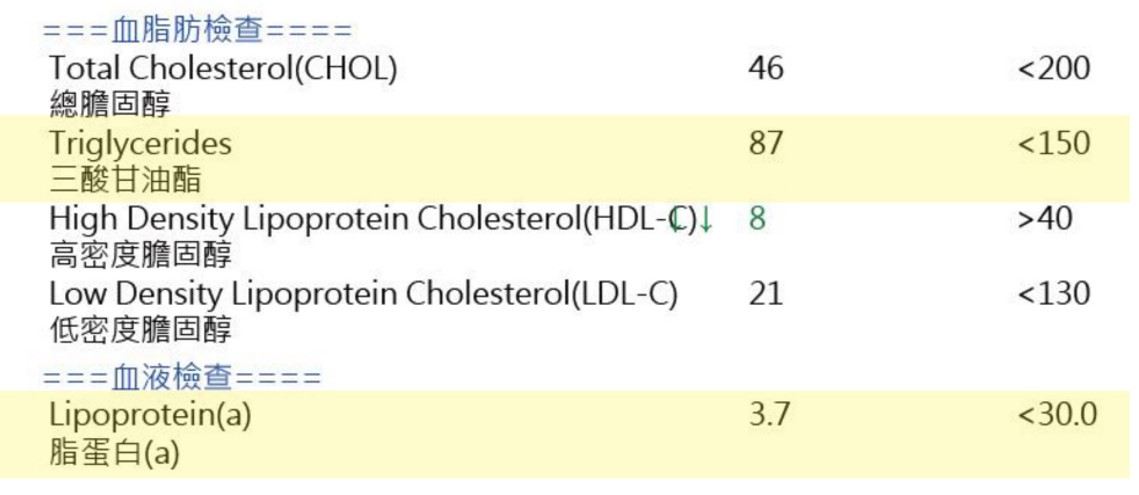
Task: Click the <150 reference range
Action: [x=1054, y=143]
